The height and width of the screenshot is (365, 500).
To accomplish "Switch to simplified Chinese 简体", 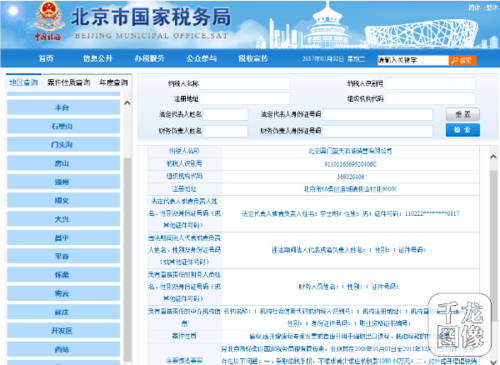I will [x=474, y=7].
